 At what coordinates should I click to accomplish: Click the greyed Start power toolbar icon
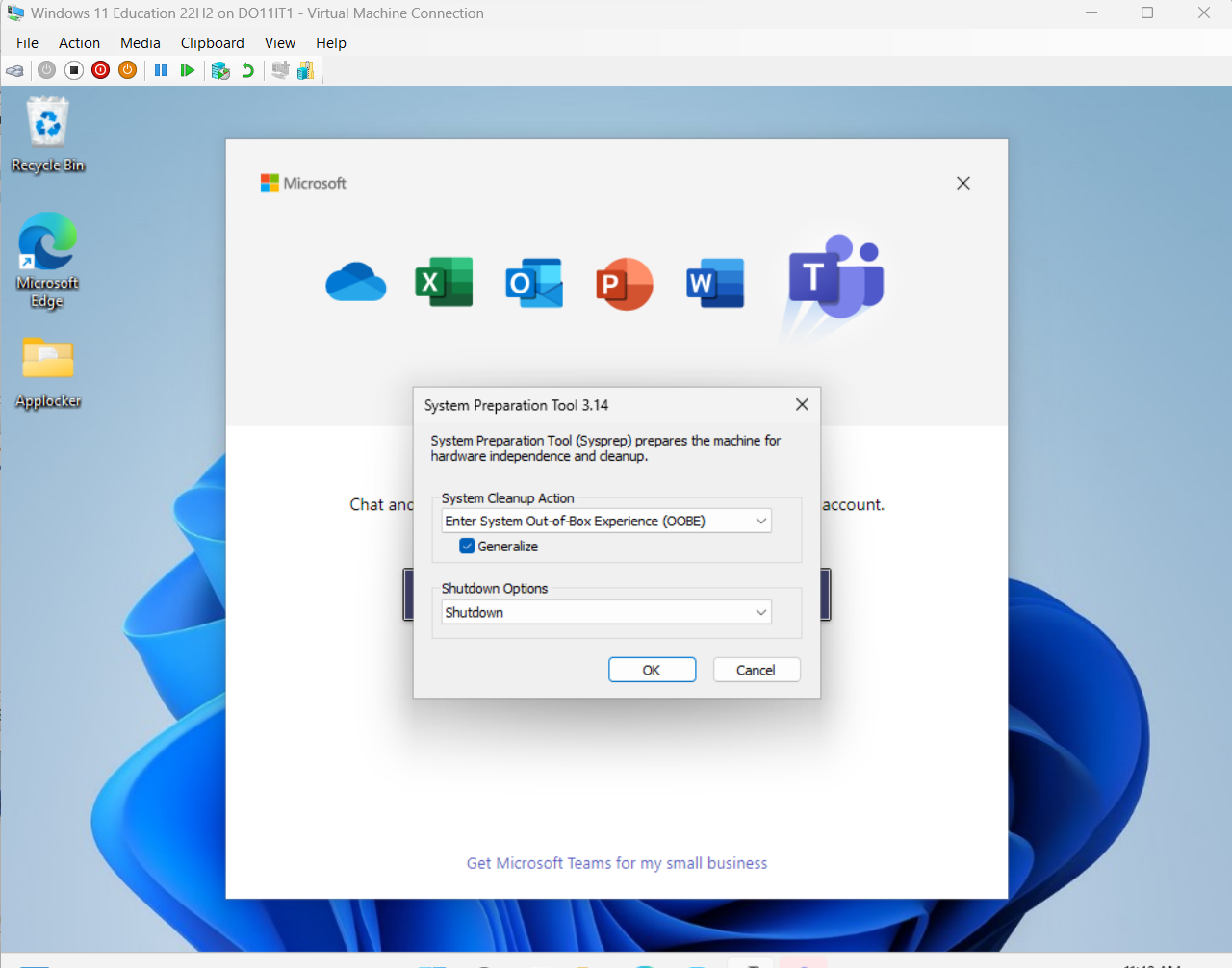46,70
